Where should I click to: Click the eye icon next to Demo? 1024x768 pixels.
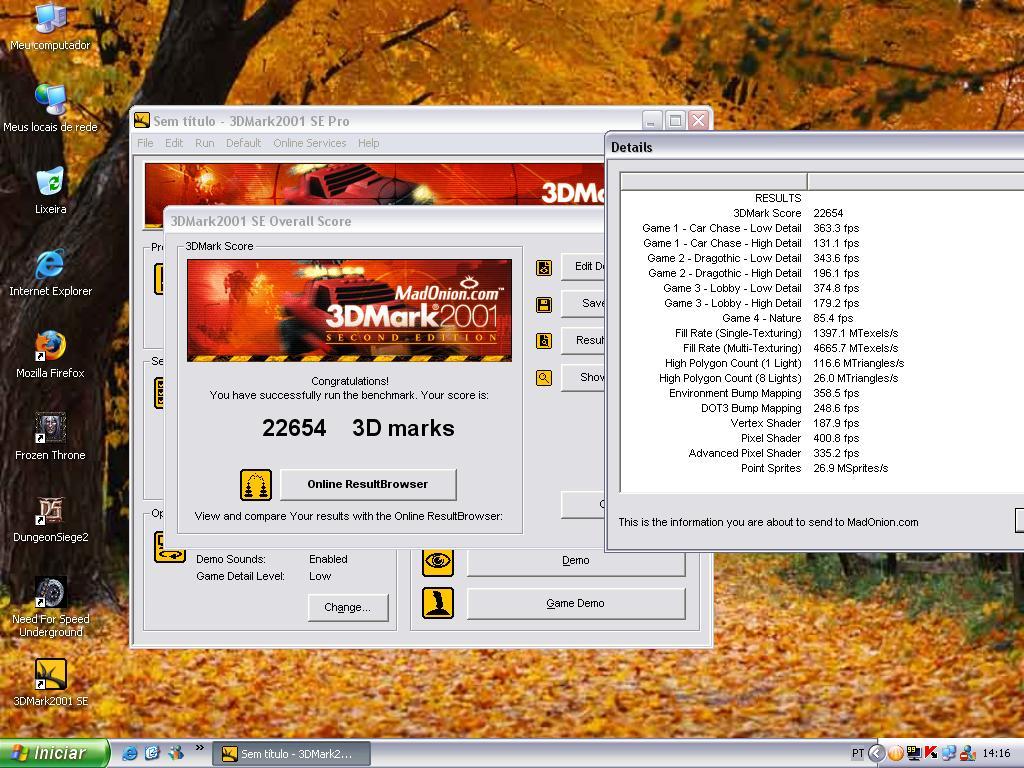click(x=438, y=561)
